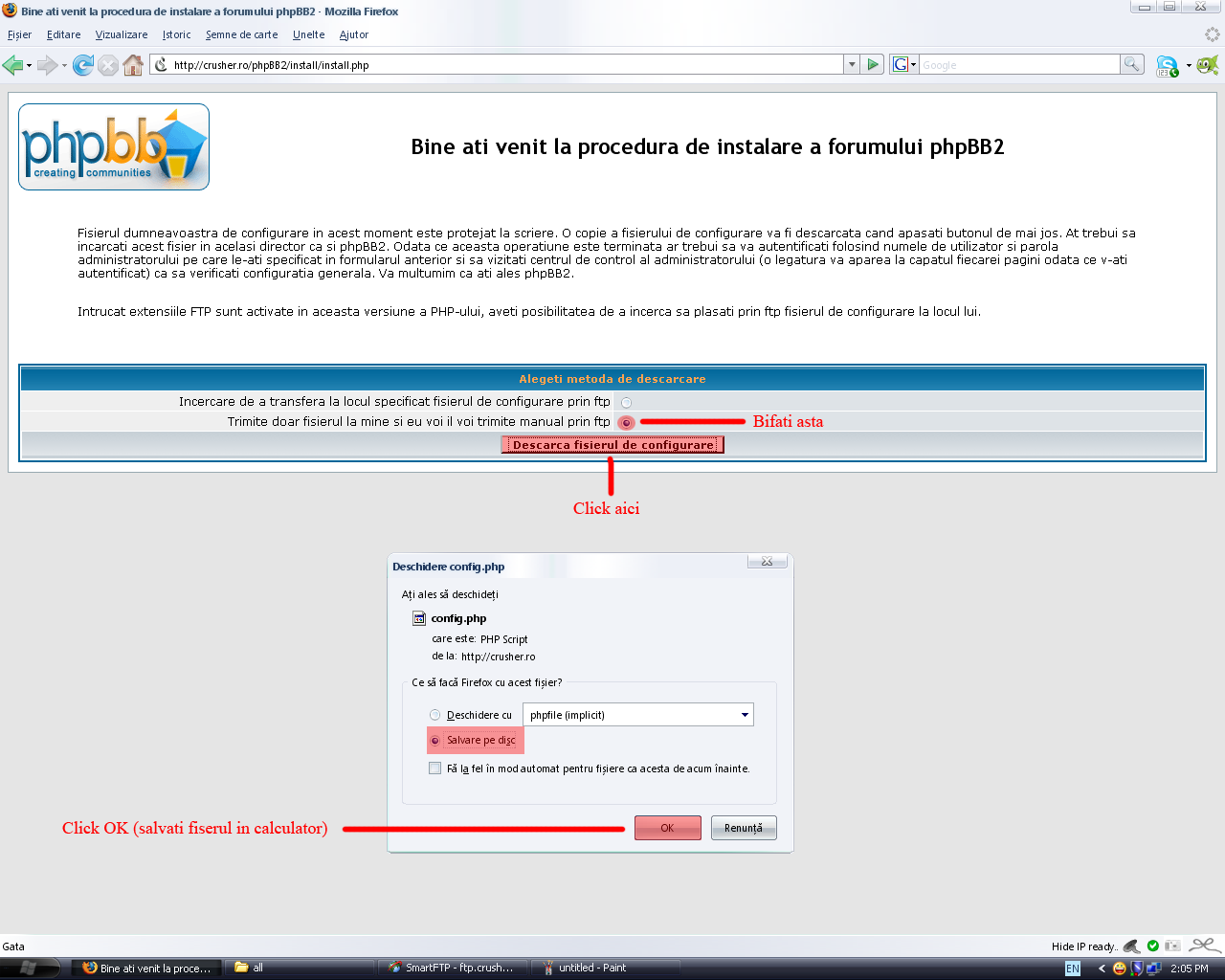Click the Google search engine icon
The width and height of the screenshot is (1225, 980).
(900, 64)
